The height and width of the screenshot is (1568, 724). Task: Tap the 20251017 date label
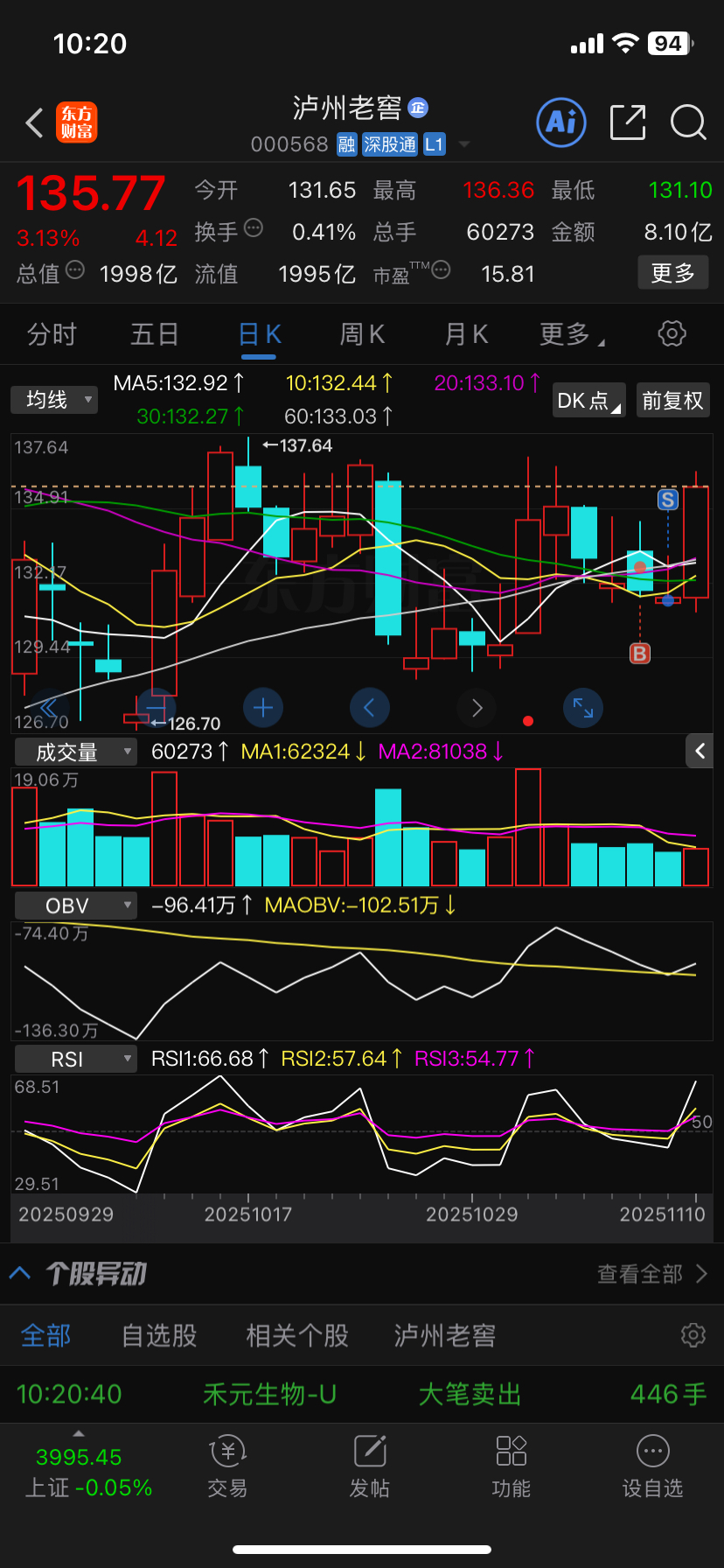click(248, 1214)
